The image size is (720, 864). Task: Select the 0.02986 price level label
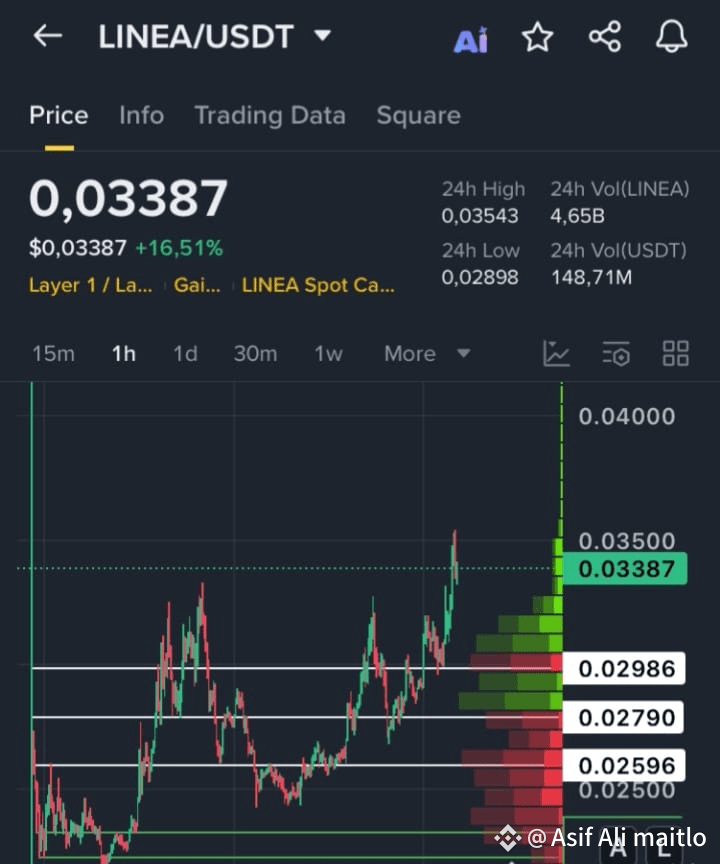[624, 668]
